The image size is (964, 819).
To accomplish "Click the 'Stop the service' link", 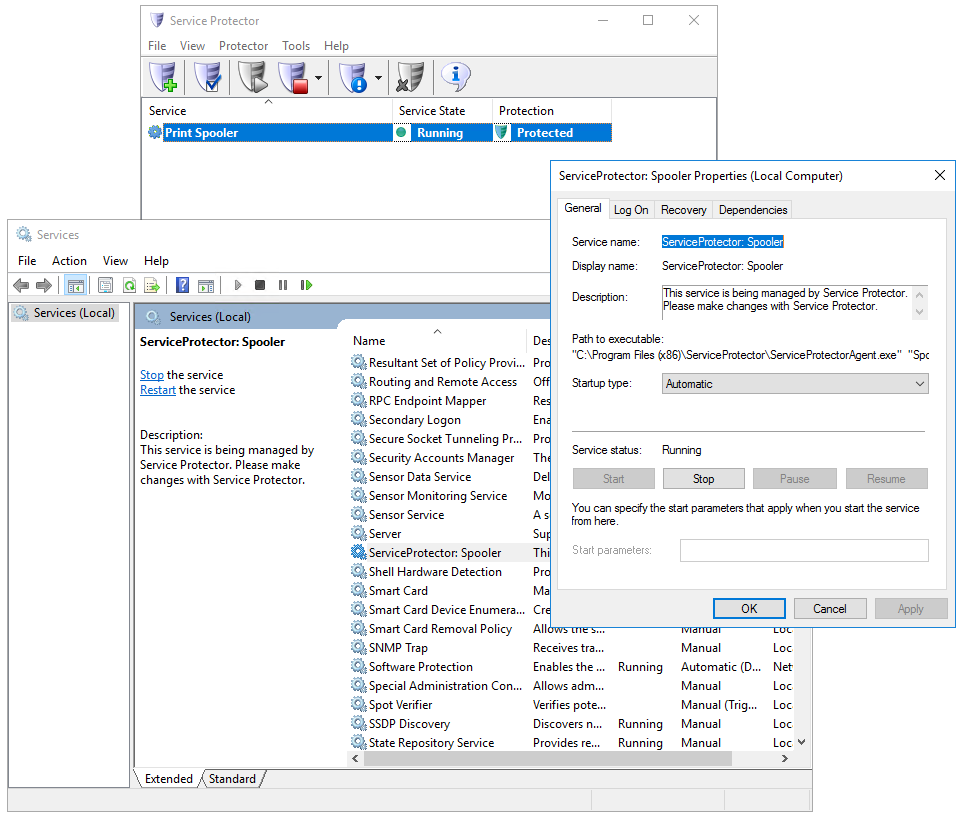I will (152, 374).
